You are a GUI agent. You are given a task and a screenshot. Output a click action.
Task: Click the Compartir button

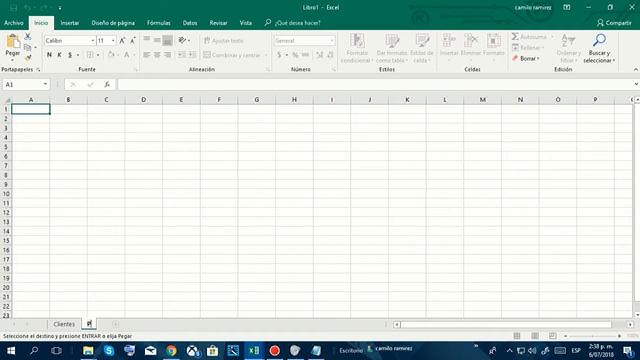614,23
